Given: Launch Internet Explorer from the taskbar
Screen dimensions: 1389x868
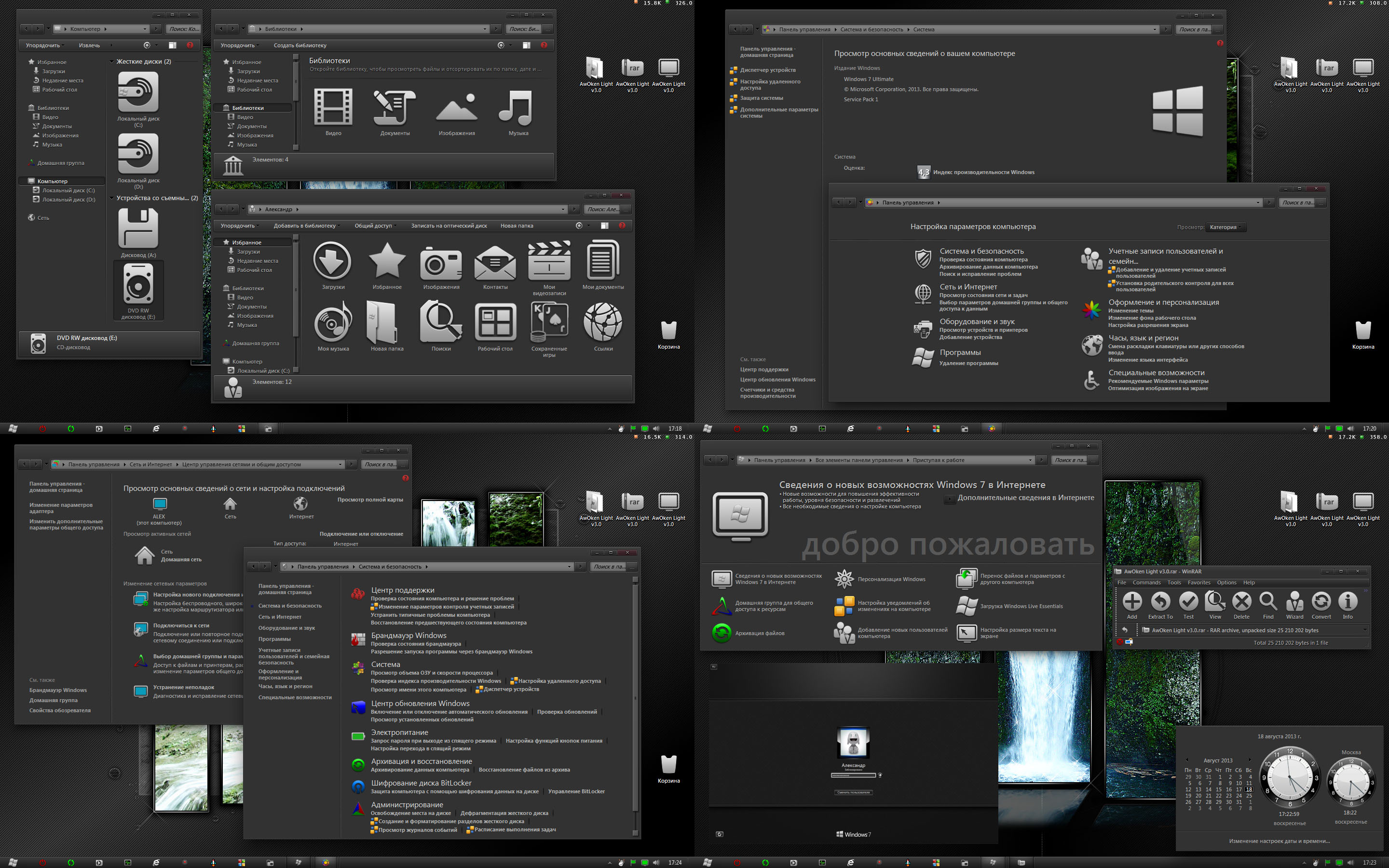Looking at the screenshot, I should click(x=156, y=429).
